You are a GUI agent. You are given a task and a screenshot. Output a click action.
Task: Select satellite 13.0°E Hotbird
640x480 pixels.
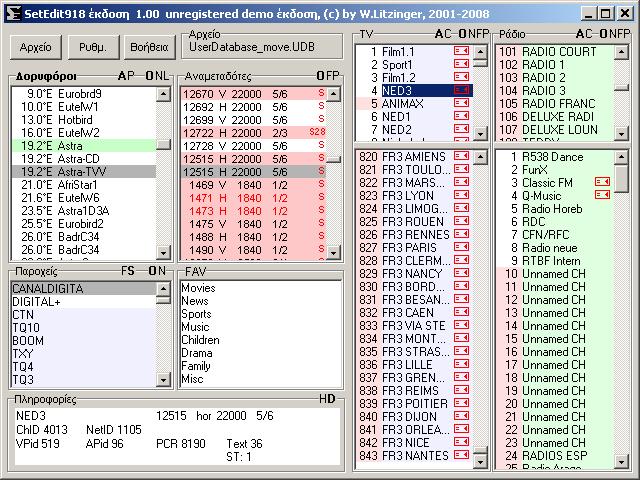point(84,120)
